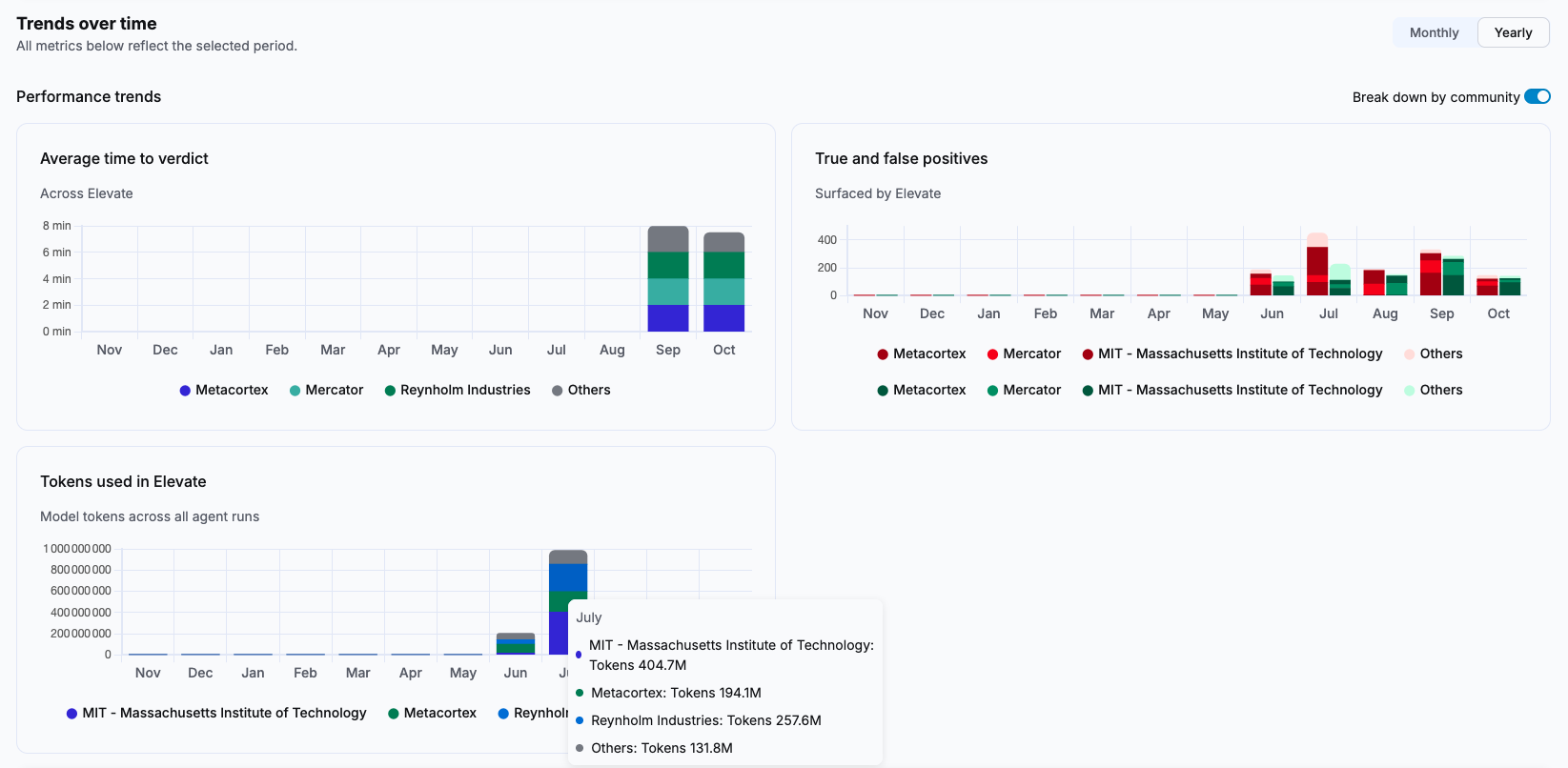This screenshot has width=1568, height=768.
Task: Toggle the red Metacortex legend entry
Action: pyautogui.click(x=922, y=354)
